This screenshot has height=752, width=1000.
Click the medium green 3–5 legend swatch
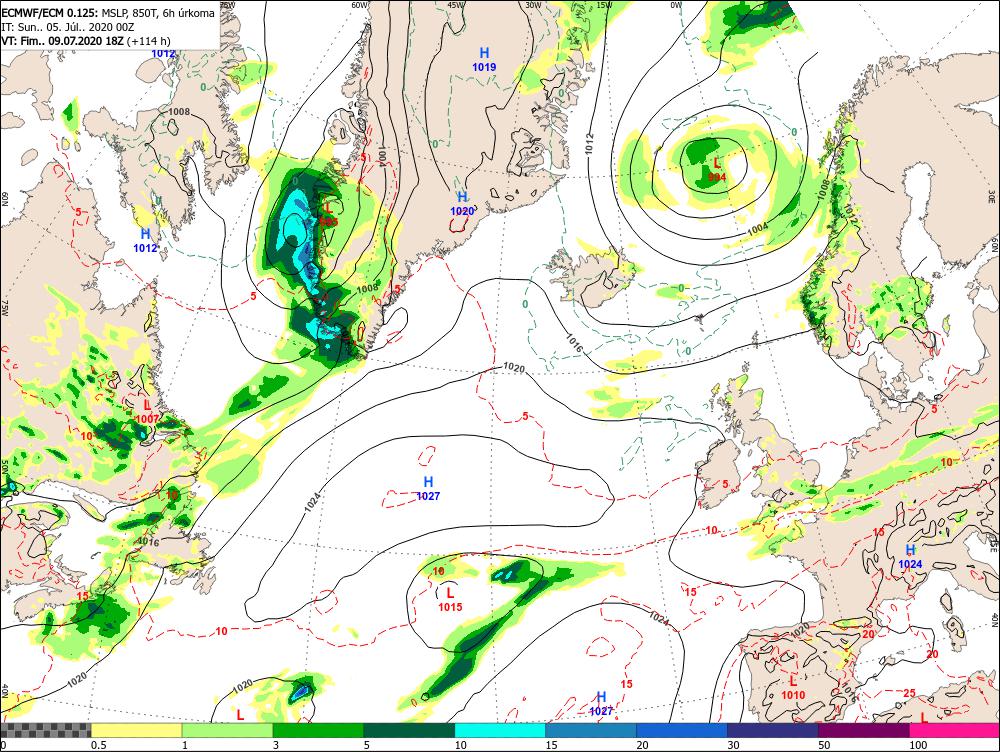(x=318, y=730)
